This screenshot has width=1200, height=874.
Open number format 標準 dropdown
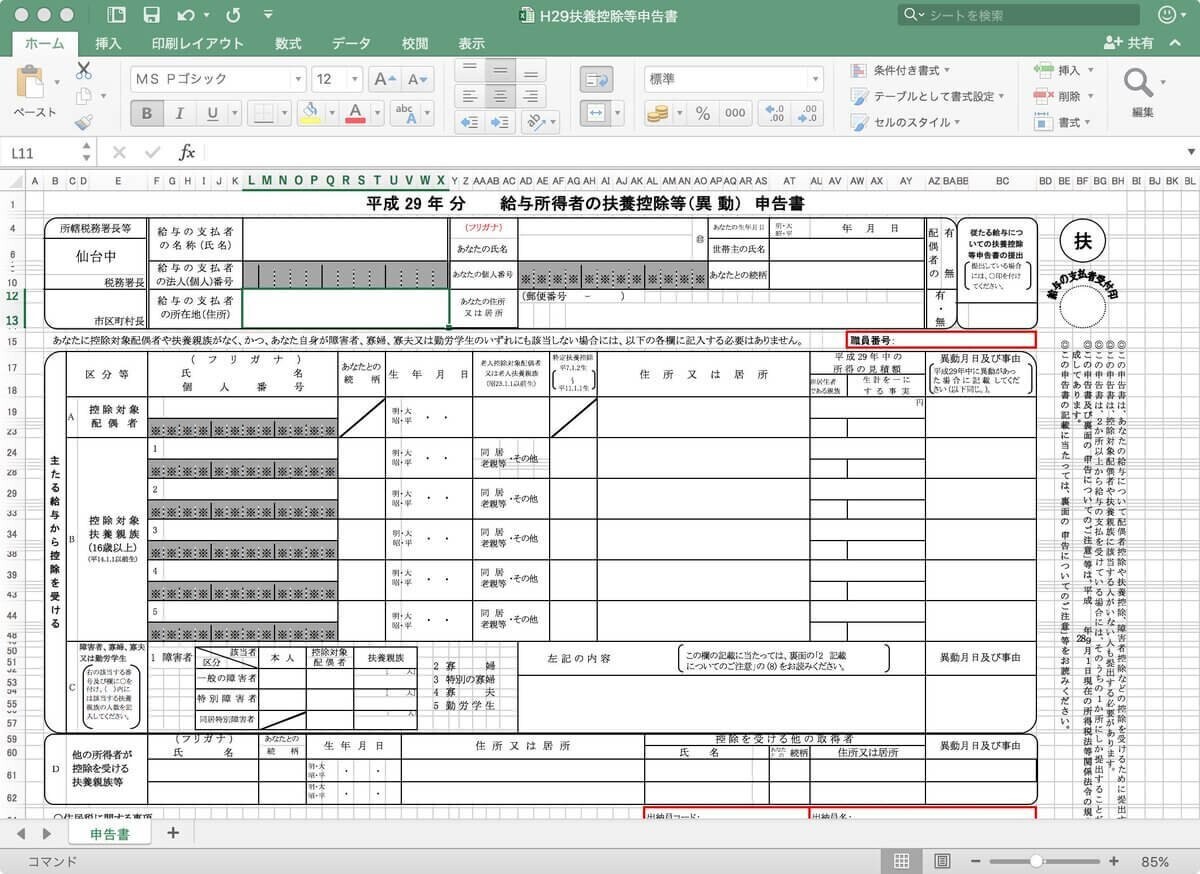coord(815,80)
